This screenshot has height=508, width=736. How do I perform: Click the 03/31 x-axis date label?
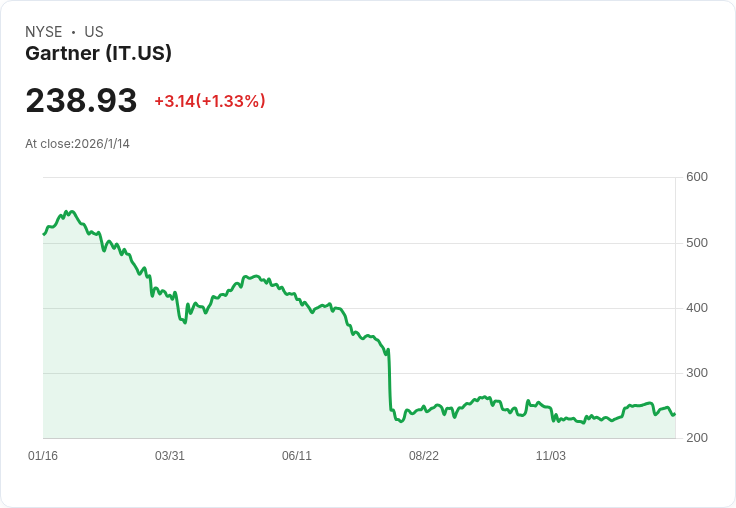pyautogui.click(x=170, y=456)
